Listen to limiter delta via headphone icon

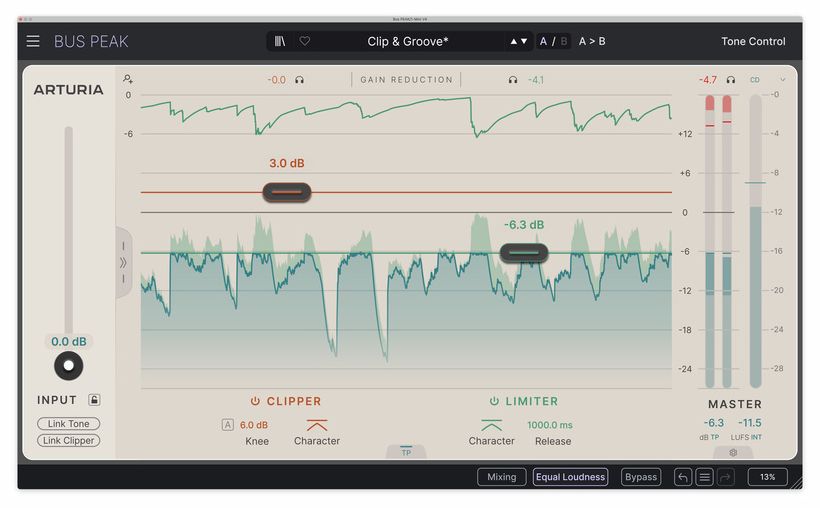pos(513,80)
